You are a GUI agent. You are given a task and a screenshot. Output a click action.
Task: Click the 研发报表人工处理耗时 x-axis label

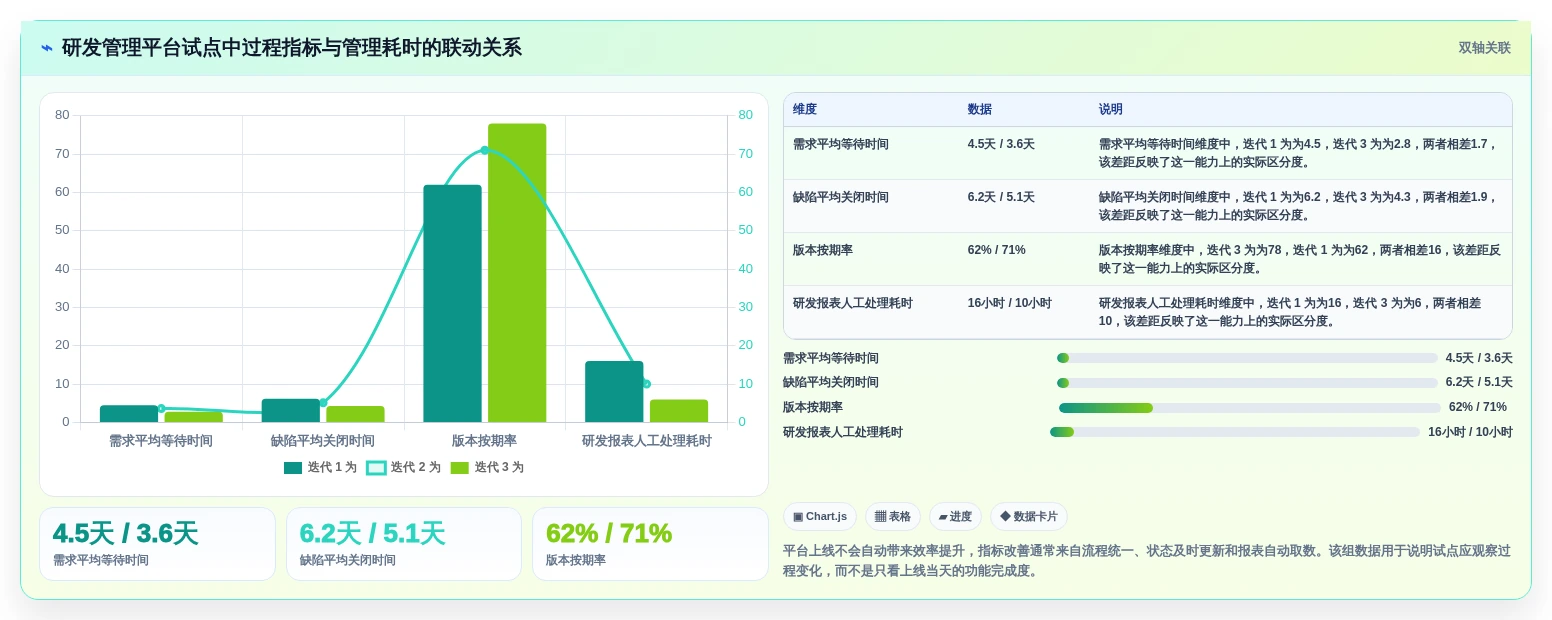647,441
